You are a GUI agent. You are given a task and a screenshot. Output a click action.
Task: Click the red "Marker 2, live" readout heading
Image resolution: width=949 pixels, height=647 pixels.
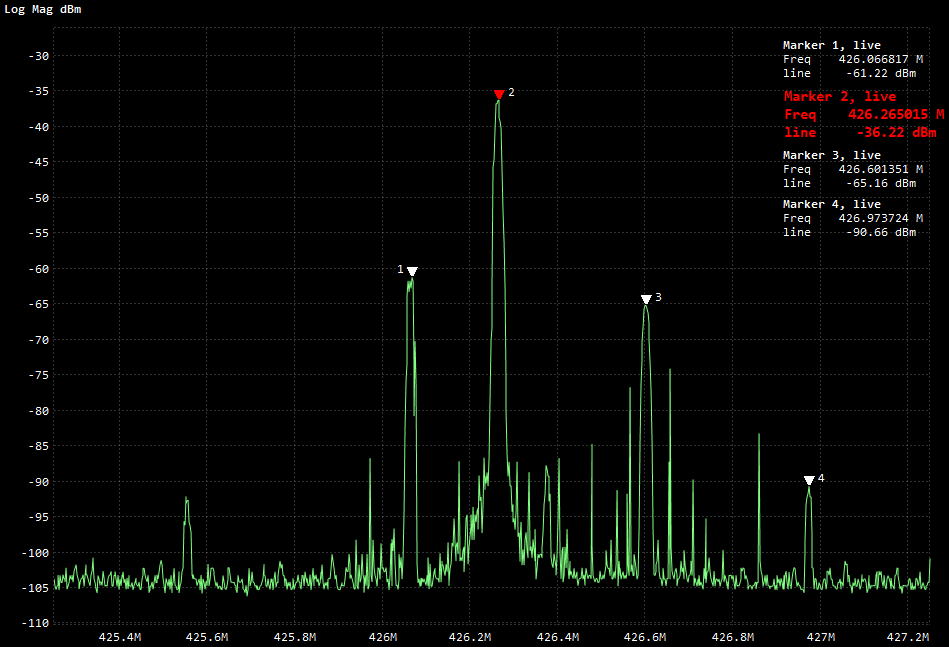[839, 97]
